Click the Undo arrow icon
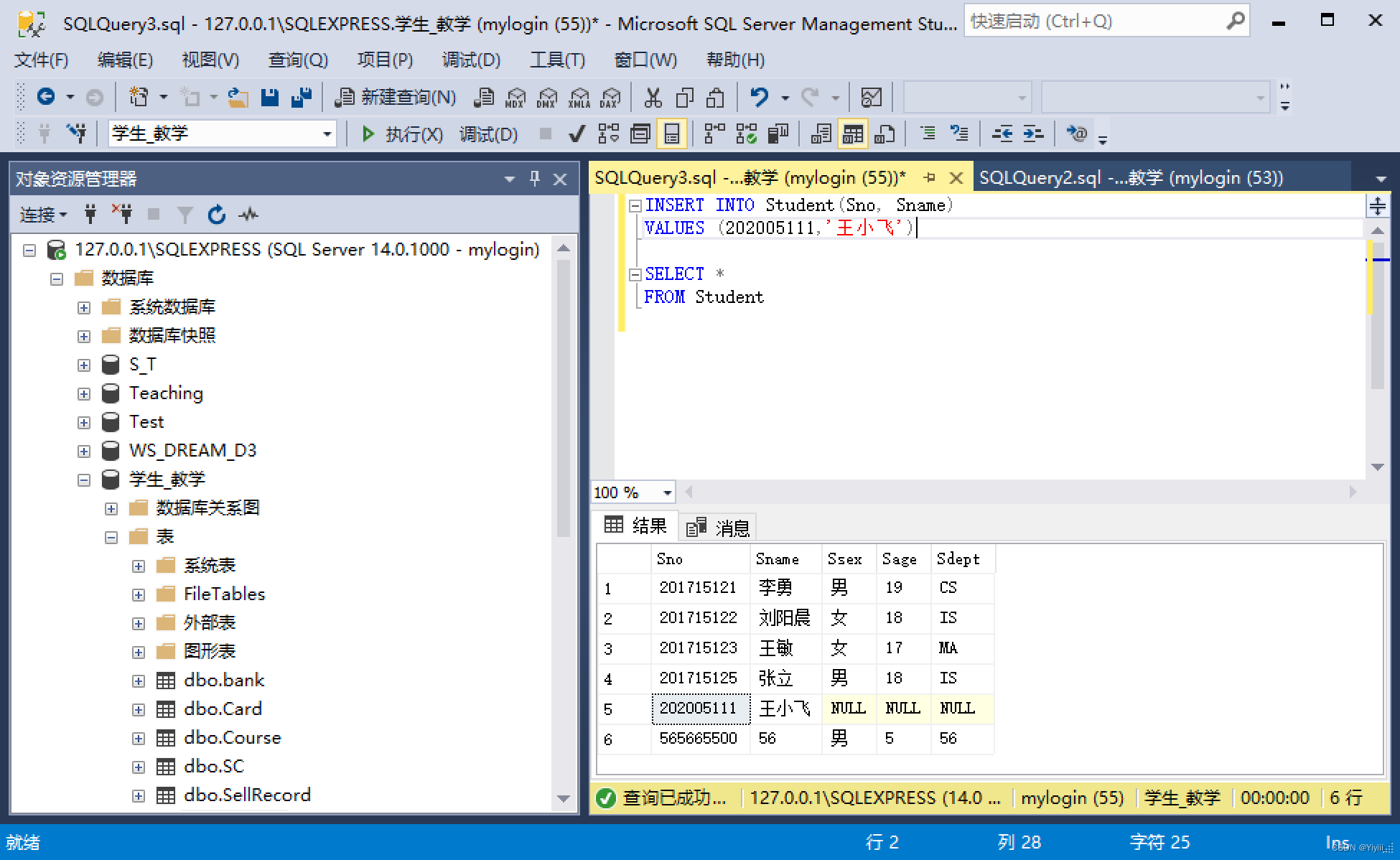The image size is (1400, 860). pos(759,97)
